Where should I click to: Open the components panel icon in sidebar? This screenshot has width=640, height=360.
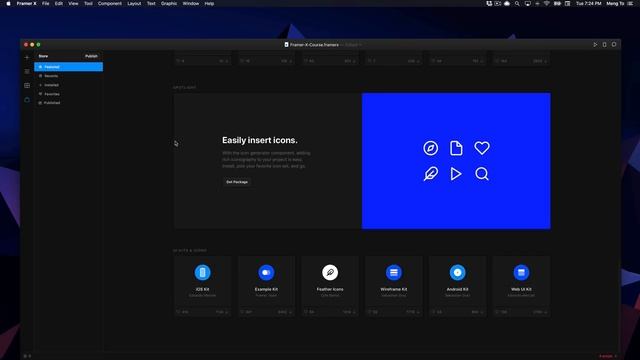pyautogui.click(x=27, y=85)
